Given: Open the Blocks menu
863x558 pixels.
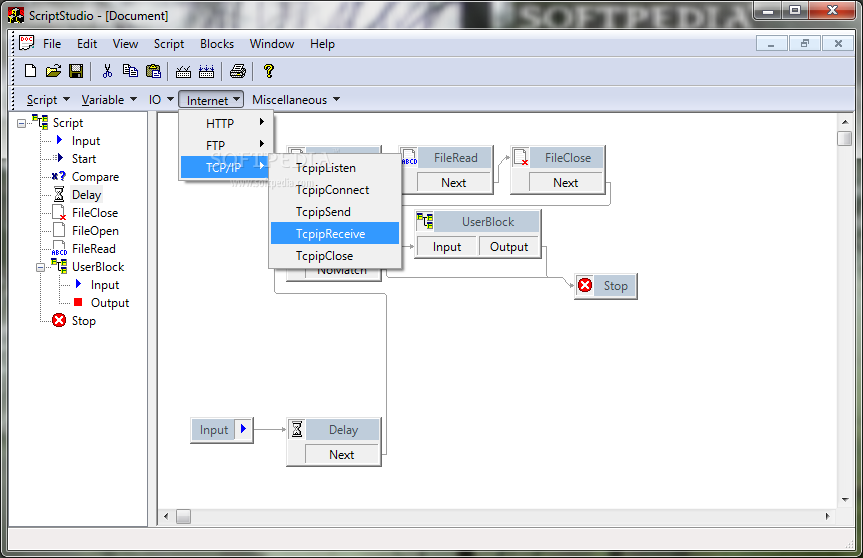Looking at the screenshot, I should [x=217, y=43].
